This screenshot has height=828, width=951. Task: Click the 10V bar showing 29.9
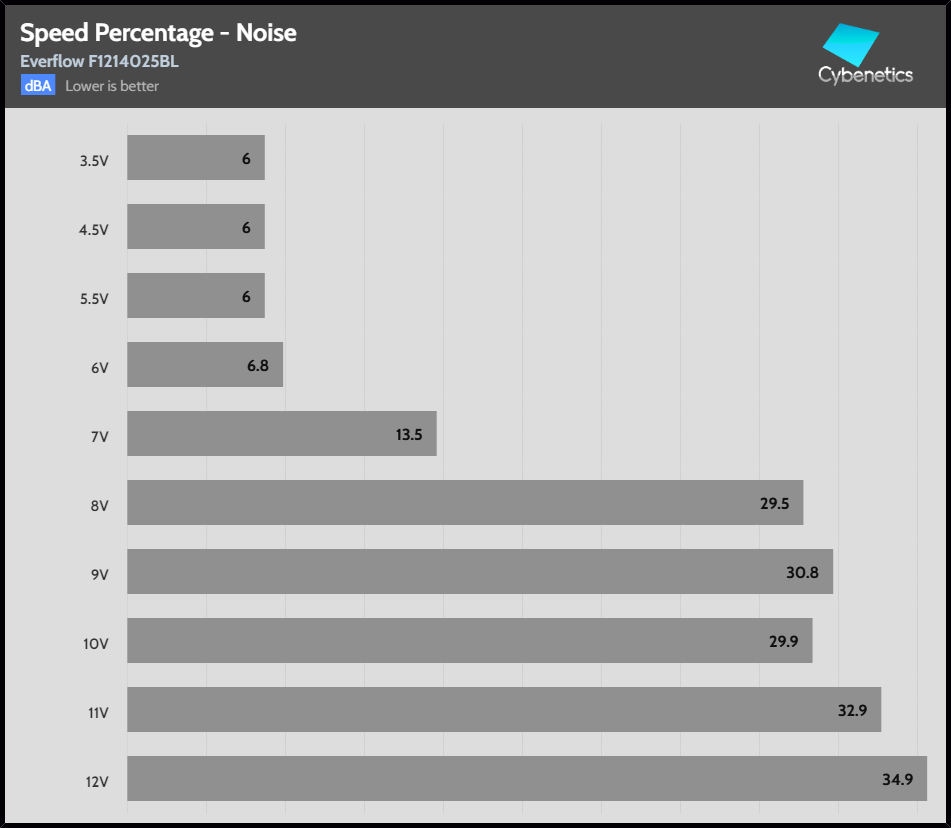point(469,641)
